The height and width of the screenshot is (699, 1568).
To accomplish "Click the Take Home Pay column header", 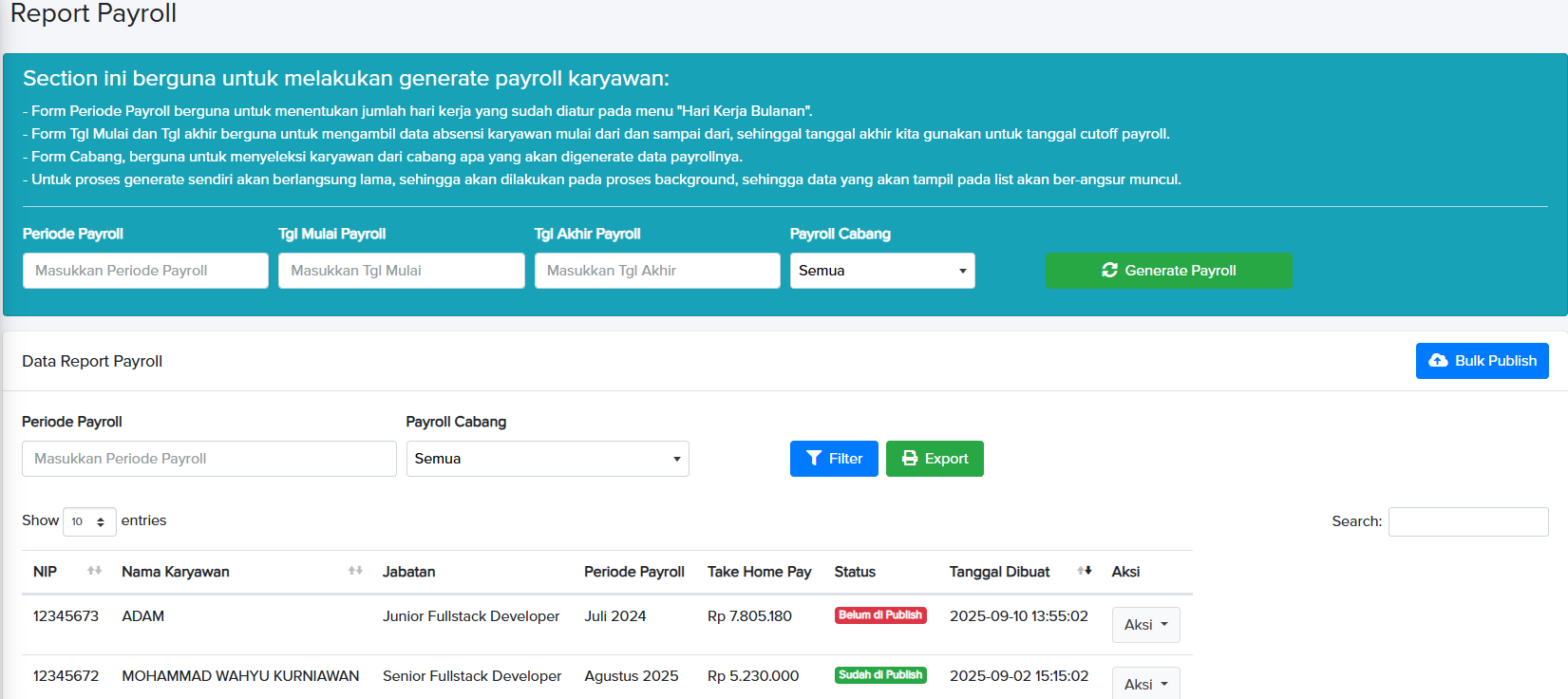I will (759, 572).
